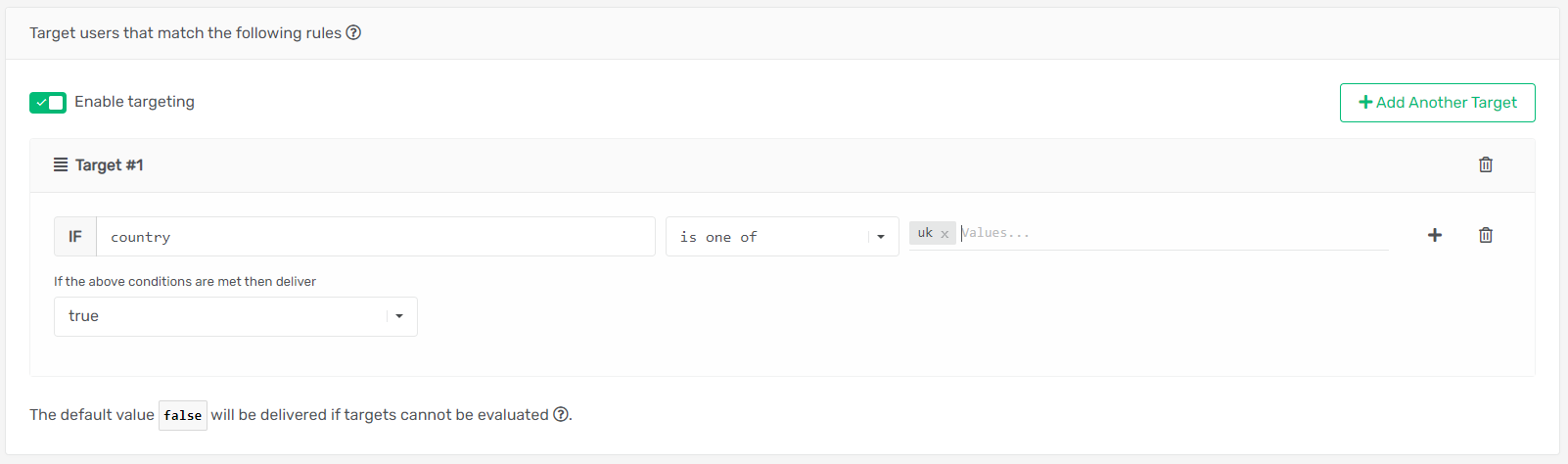
Task: Open help icon next to following rules
Action: point(353,32)
